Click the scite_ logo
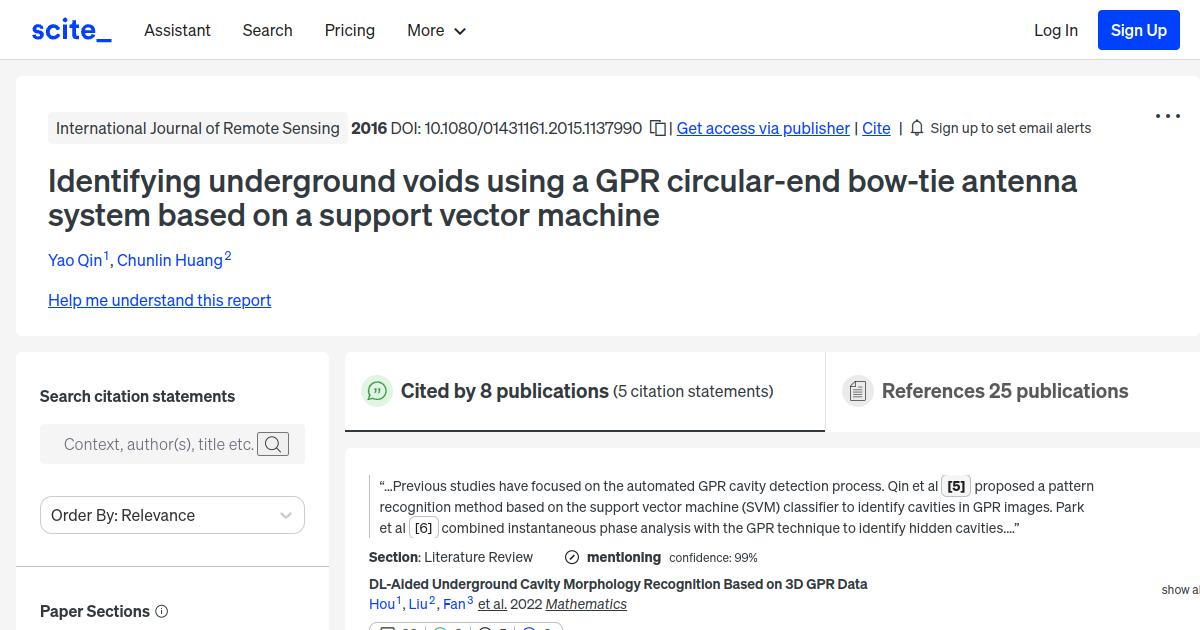Image resolution: width=1200 pixels, height=630 pixels. (x=70, y=29)
